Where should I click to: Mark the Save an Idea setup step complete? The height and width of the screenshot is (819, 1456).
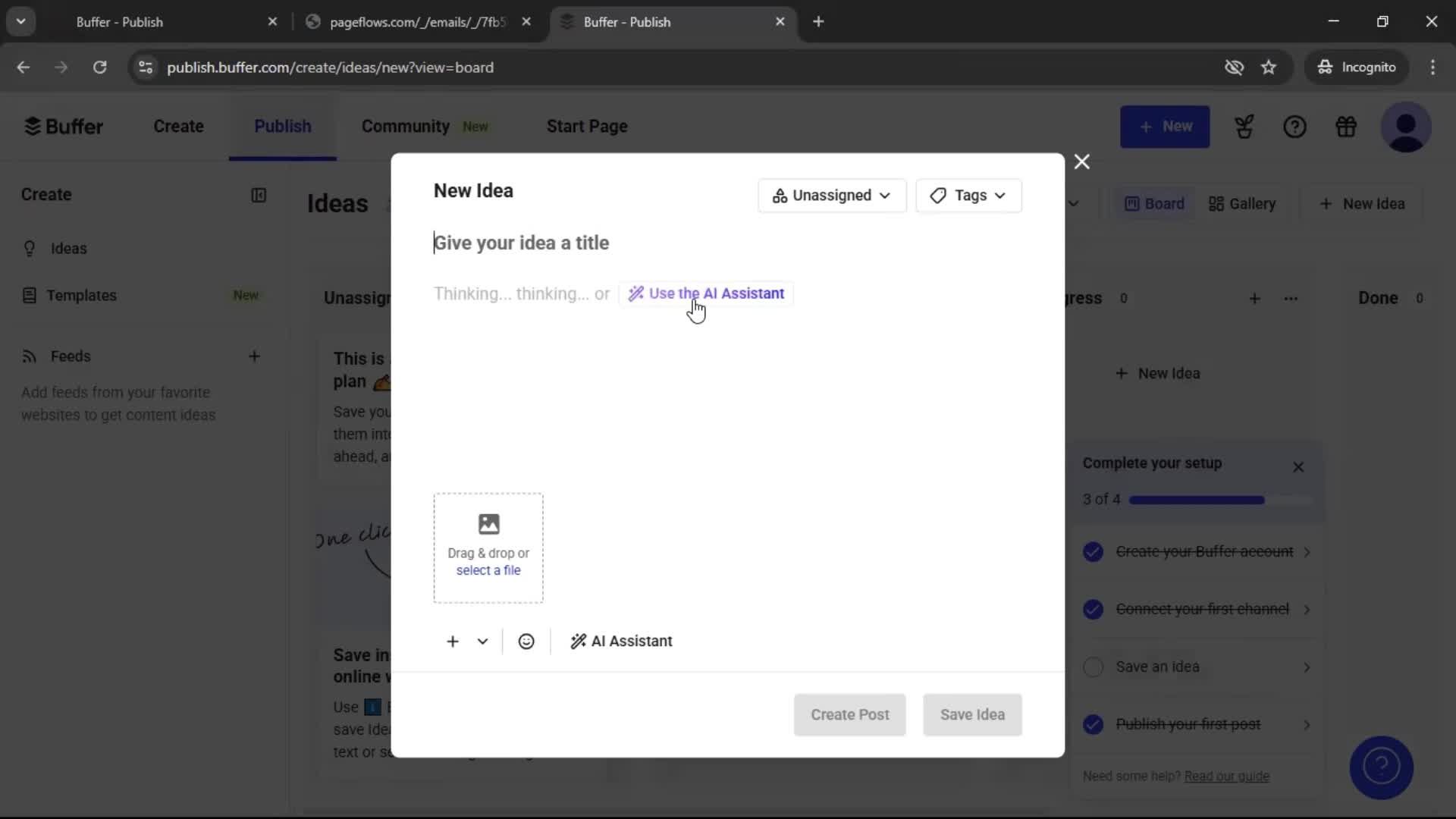pos(1094,667)
